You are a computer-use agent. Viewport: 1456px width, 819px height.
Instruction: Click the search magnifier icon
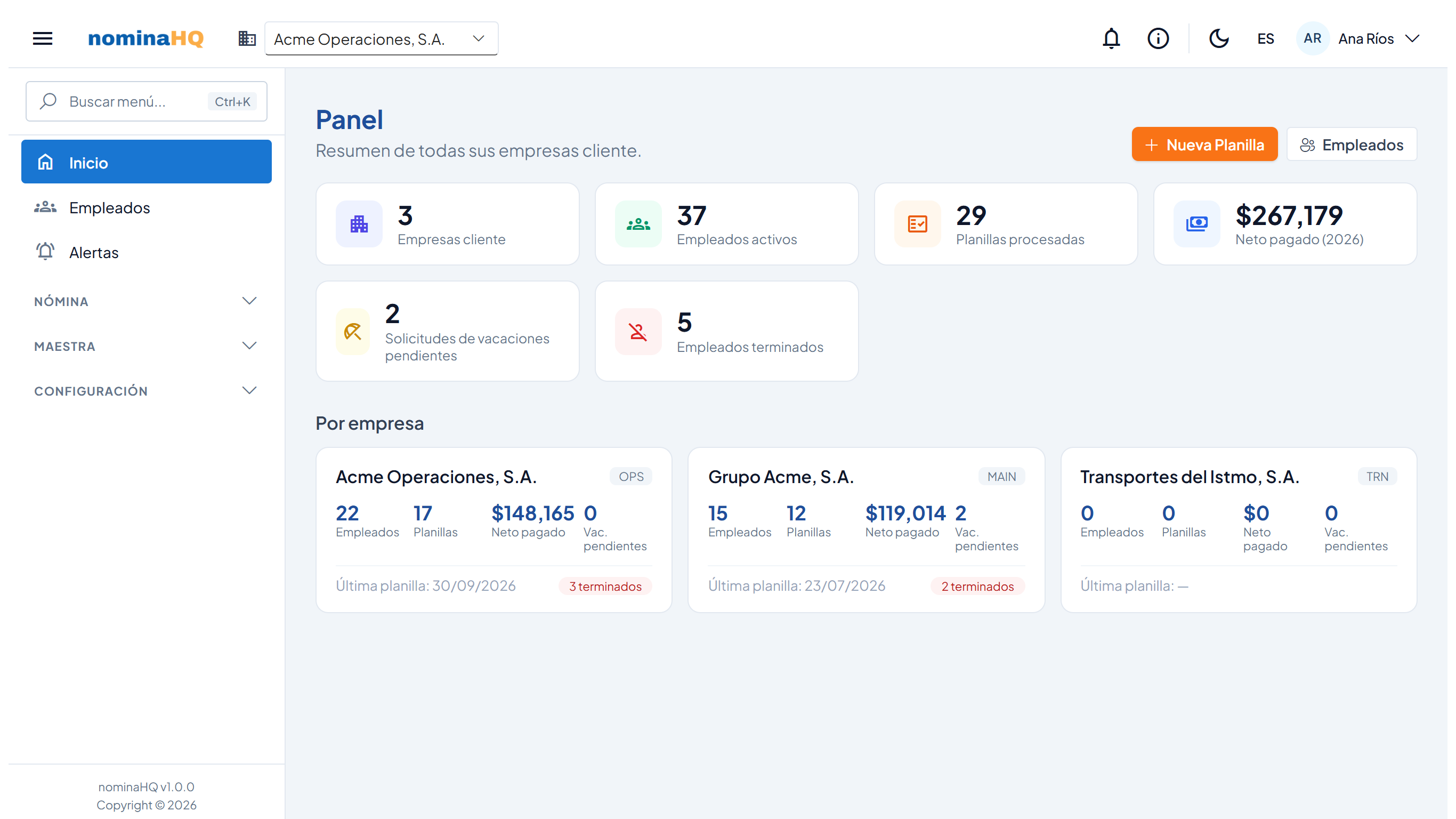(48, 101)
